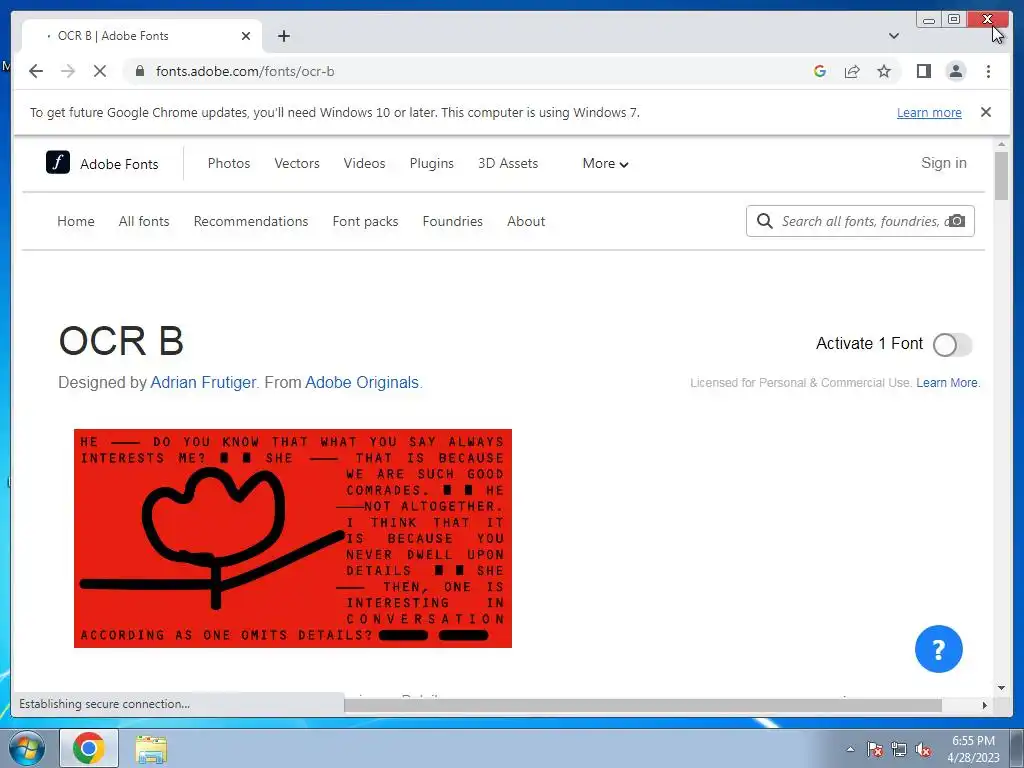Image resolution: width=1024 pixels, height=768 pixels.
Task: Open the Windows Start menu
Action: [26, 748]
